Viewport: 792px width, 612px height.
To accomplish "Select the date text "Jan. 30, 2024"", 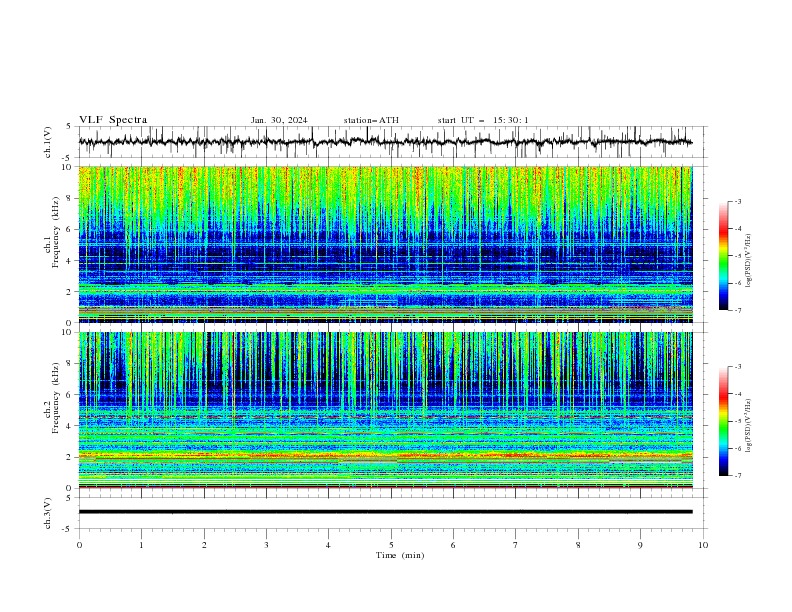I will (x=279, y=120).
